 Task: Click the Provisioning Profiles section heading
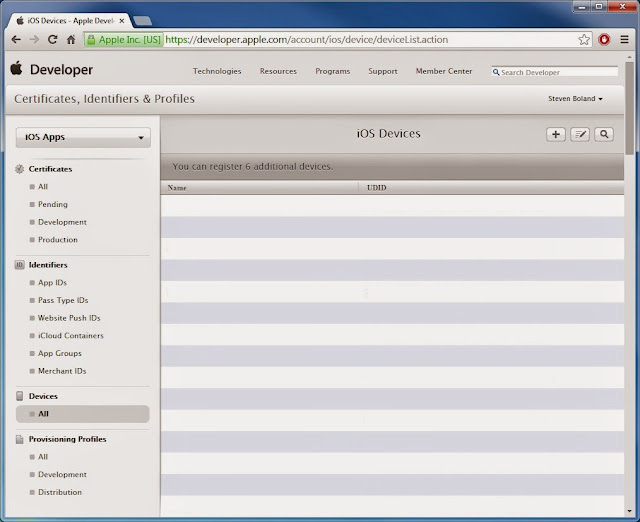pyautogui.click(x=67, y=439)
